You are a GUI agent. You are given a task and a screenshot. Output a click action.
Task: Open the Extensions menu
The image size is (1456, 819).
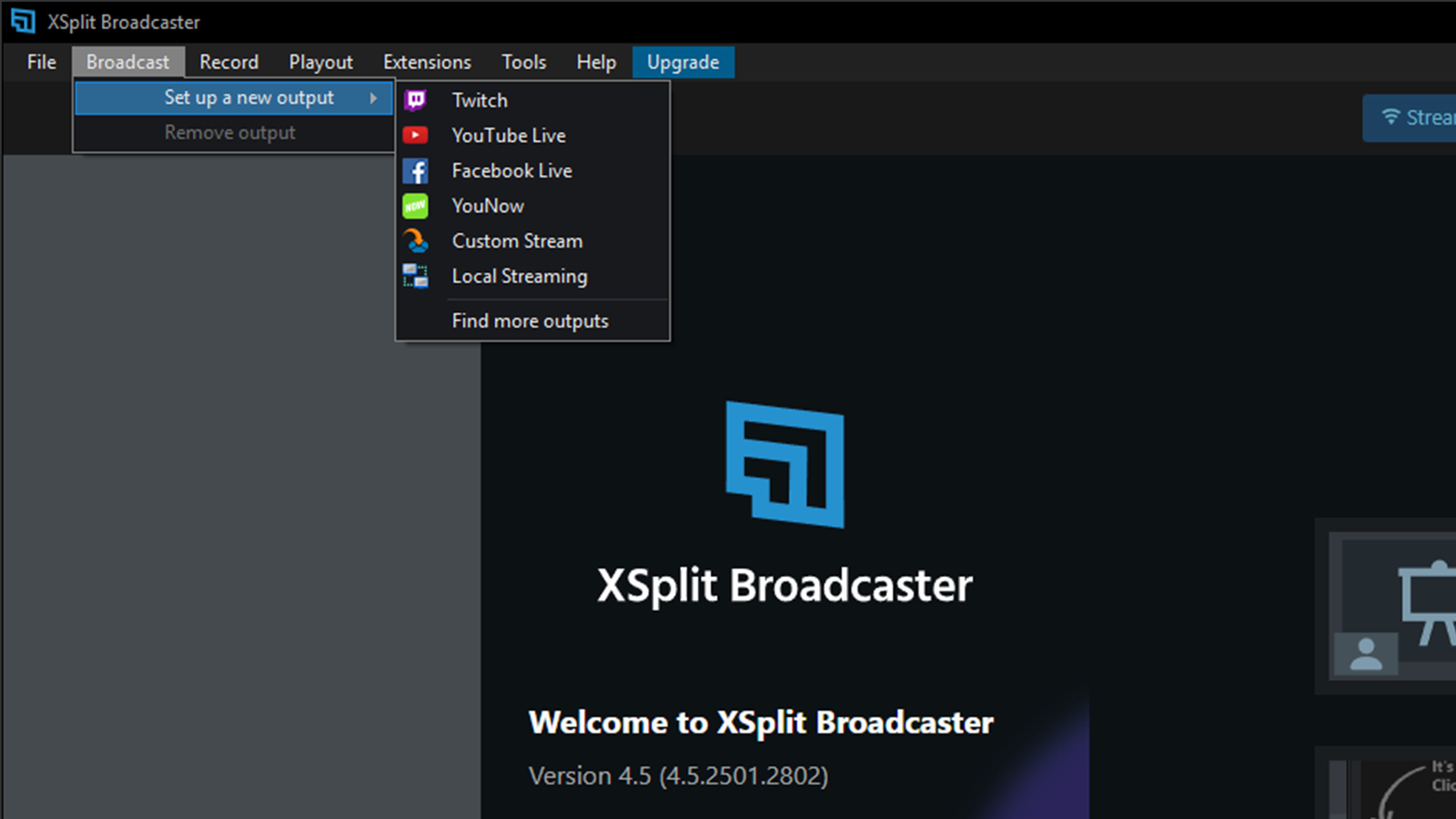(427, 62)
